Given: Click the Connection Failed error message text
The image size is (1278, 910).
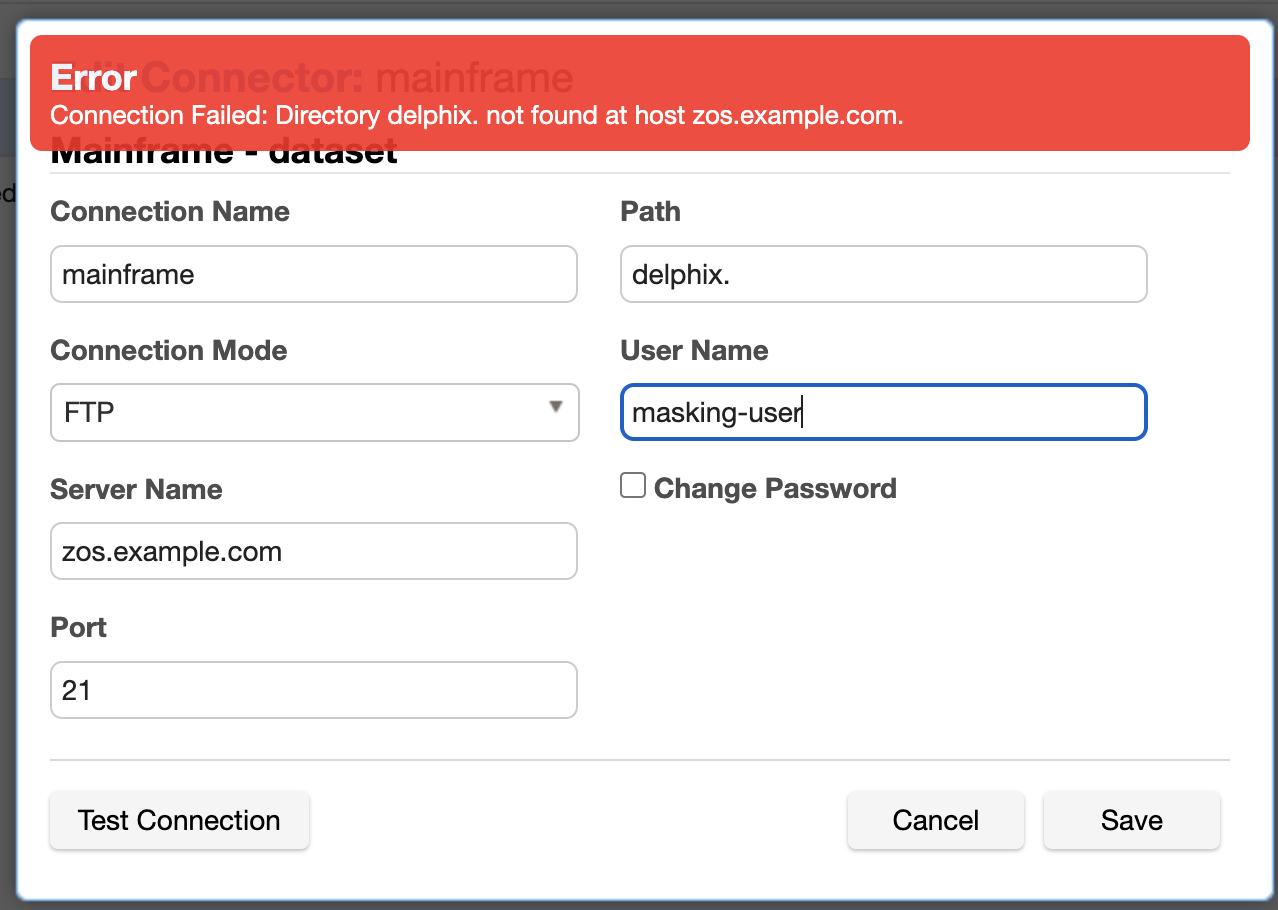Looking at the screenshot, I should coord(476,116).
